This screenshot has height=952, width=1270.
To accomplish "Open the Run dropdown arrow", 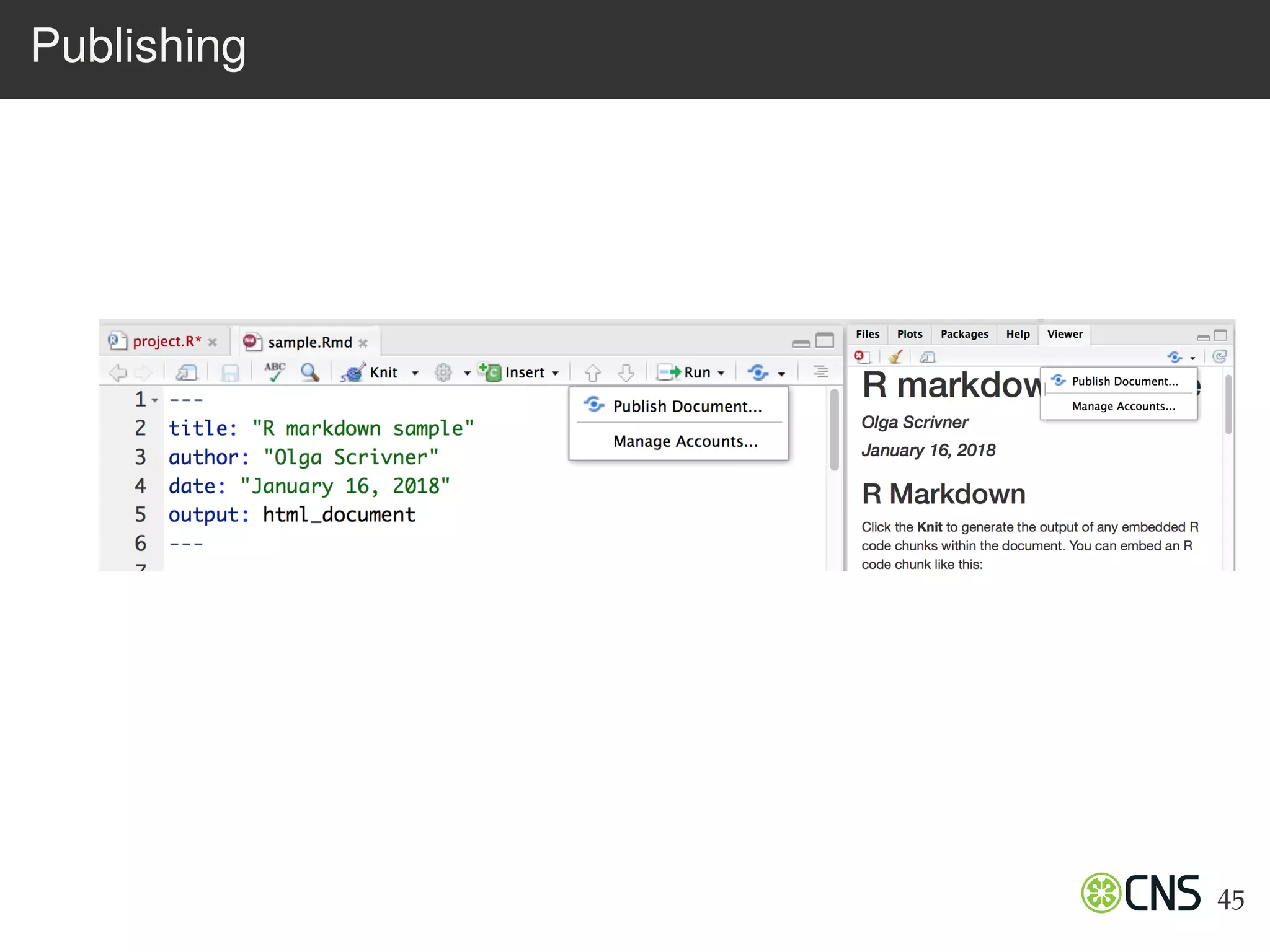I will [721, 373].
